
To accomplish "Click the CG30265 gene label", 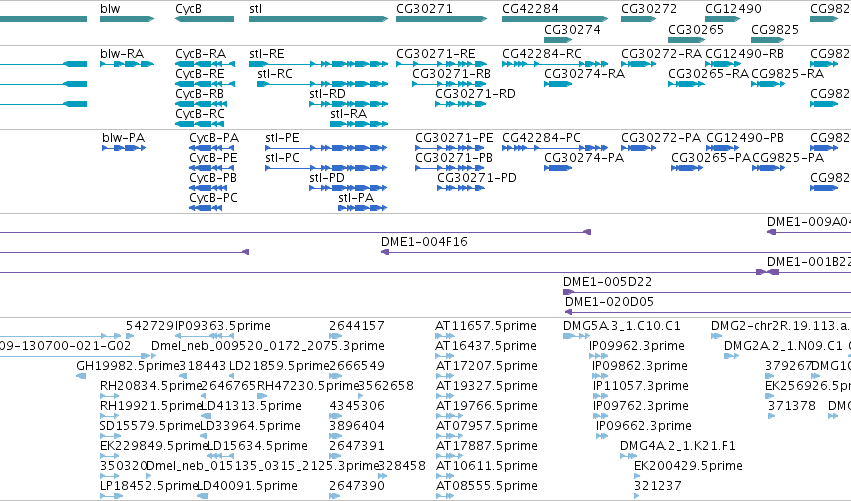I will pyautogui.click(x=696, y=29).
